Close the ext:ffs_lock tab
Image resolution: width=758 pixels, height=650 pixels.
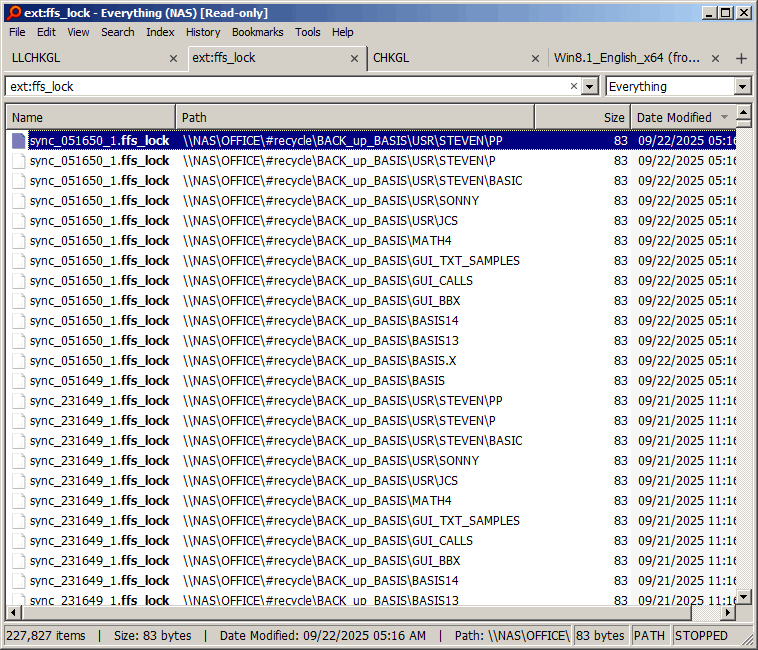(x=354, y=58)
